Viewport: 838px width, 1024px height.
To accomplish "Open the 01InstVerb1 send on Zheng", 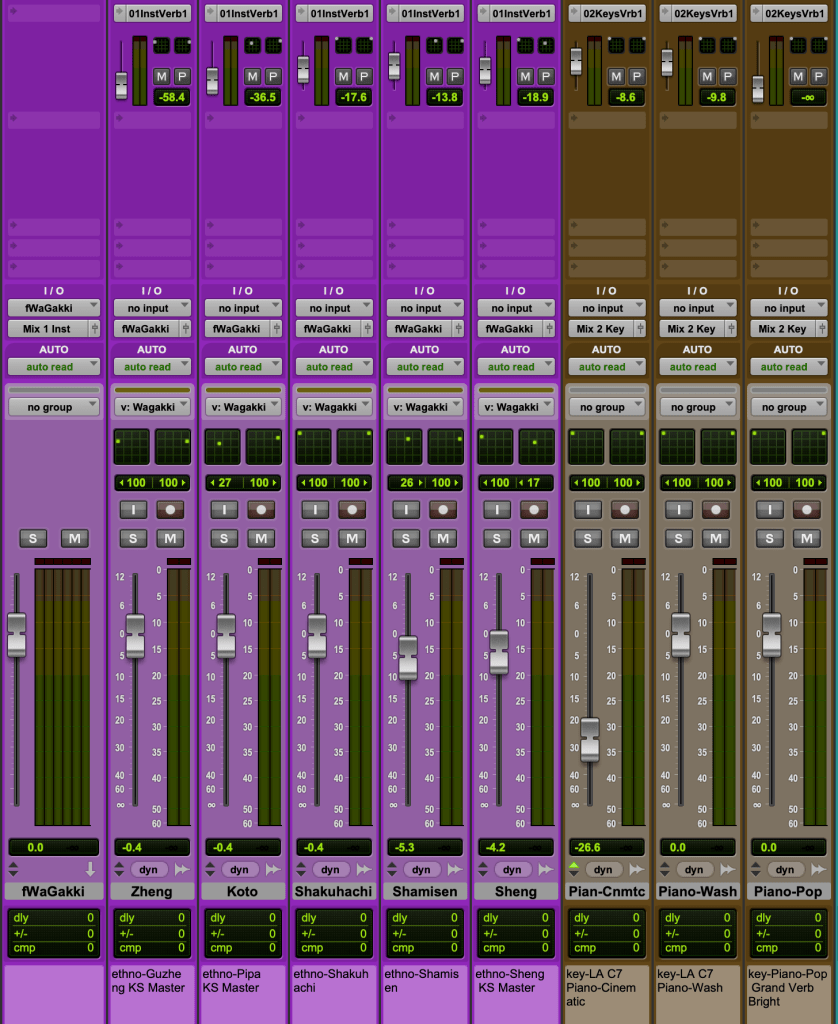I will (152, 14).
